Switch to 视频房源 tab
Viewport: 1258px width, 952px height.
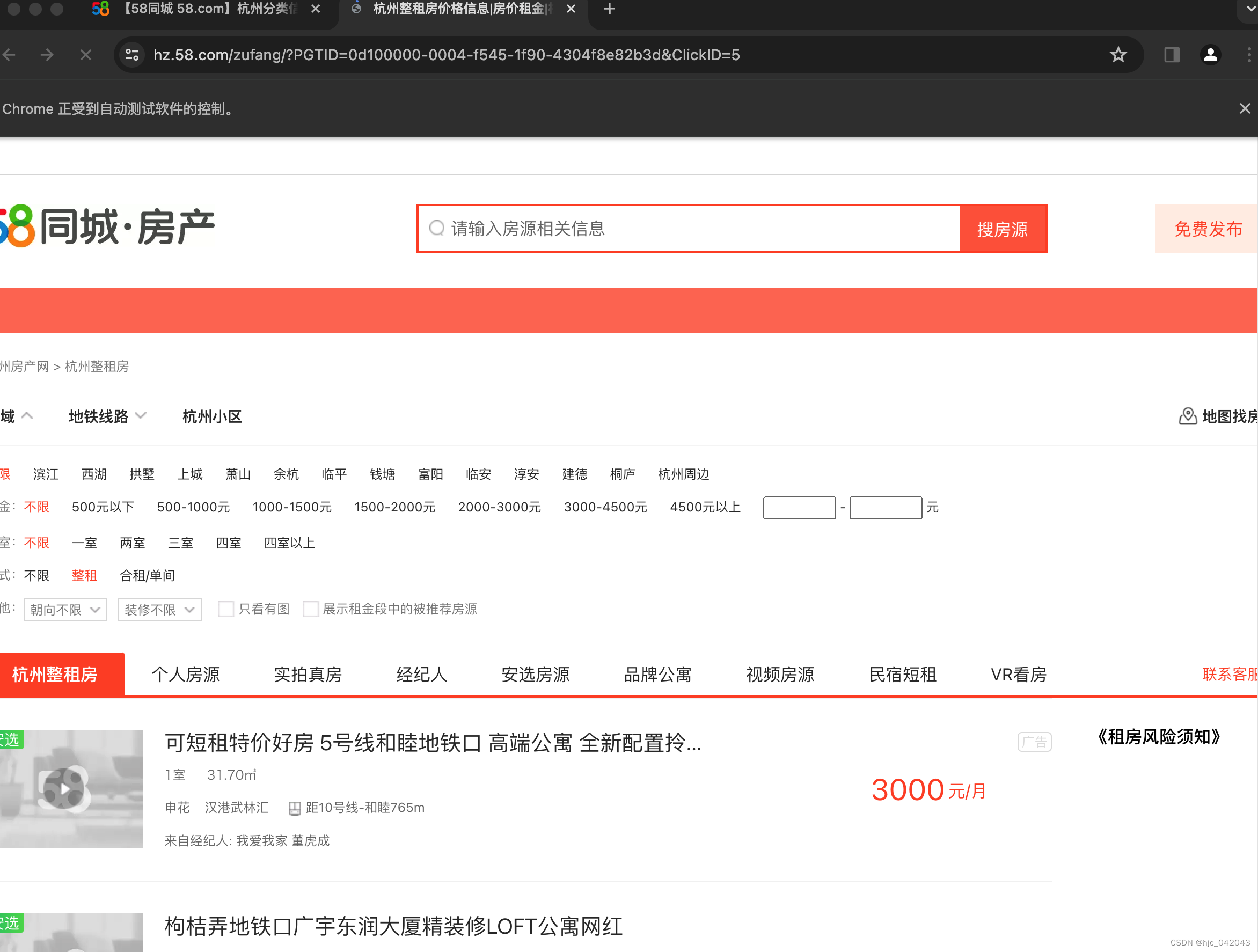[780, 675]
